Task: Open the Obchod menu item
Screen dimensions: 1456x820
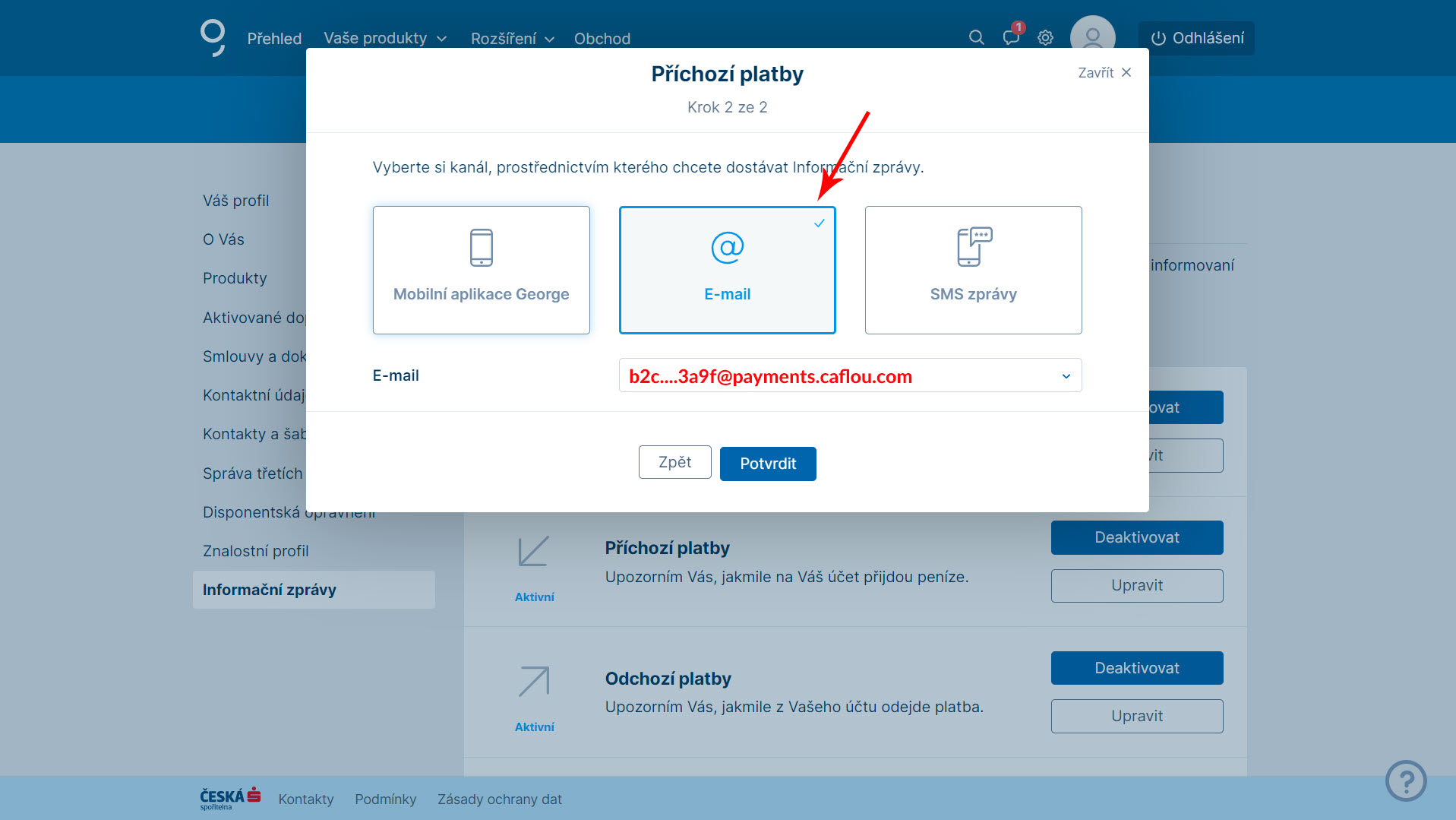Action: (x=602, y=39)
